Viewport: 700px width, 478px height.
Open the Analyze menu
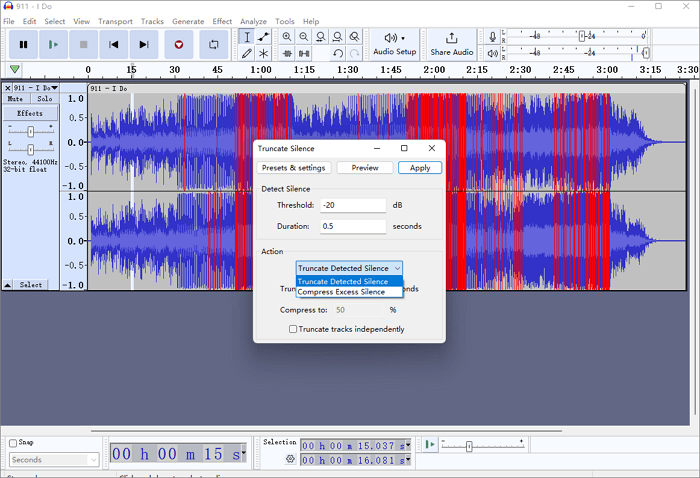254,21
